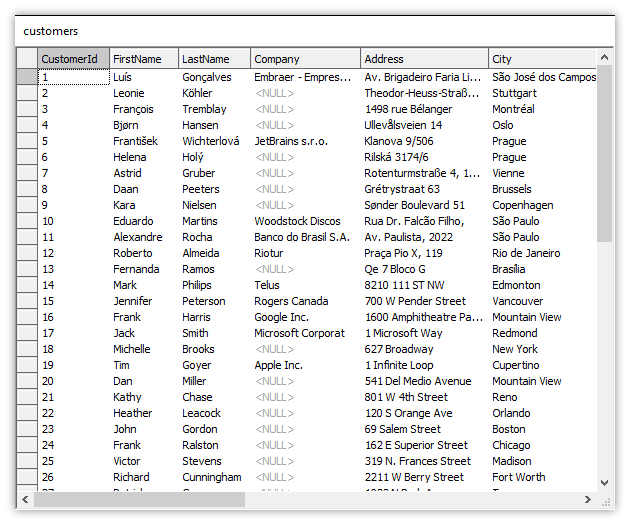Select Address cell '541 Del Medio Avenue'
The width and height of the screenshot is (630, 525).
coord(425,381)
